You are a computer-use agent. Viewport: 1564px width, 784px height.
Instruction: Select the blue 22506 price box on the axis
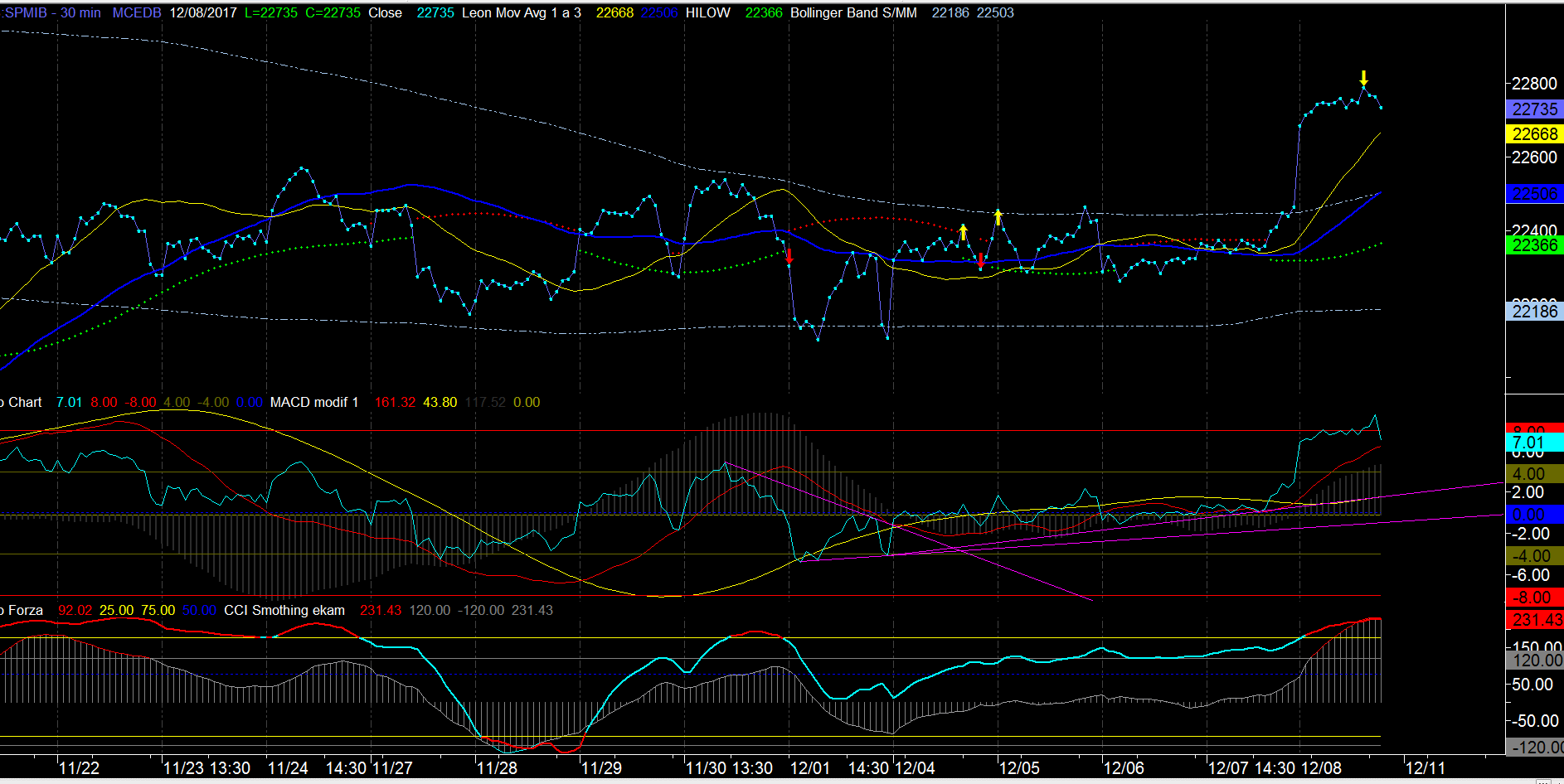coord(1534,194)
